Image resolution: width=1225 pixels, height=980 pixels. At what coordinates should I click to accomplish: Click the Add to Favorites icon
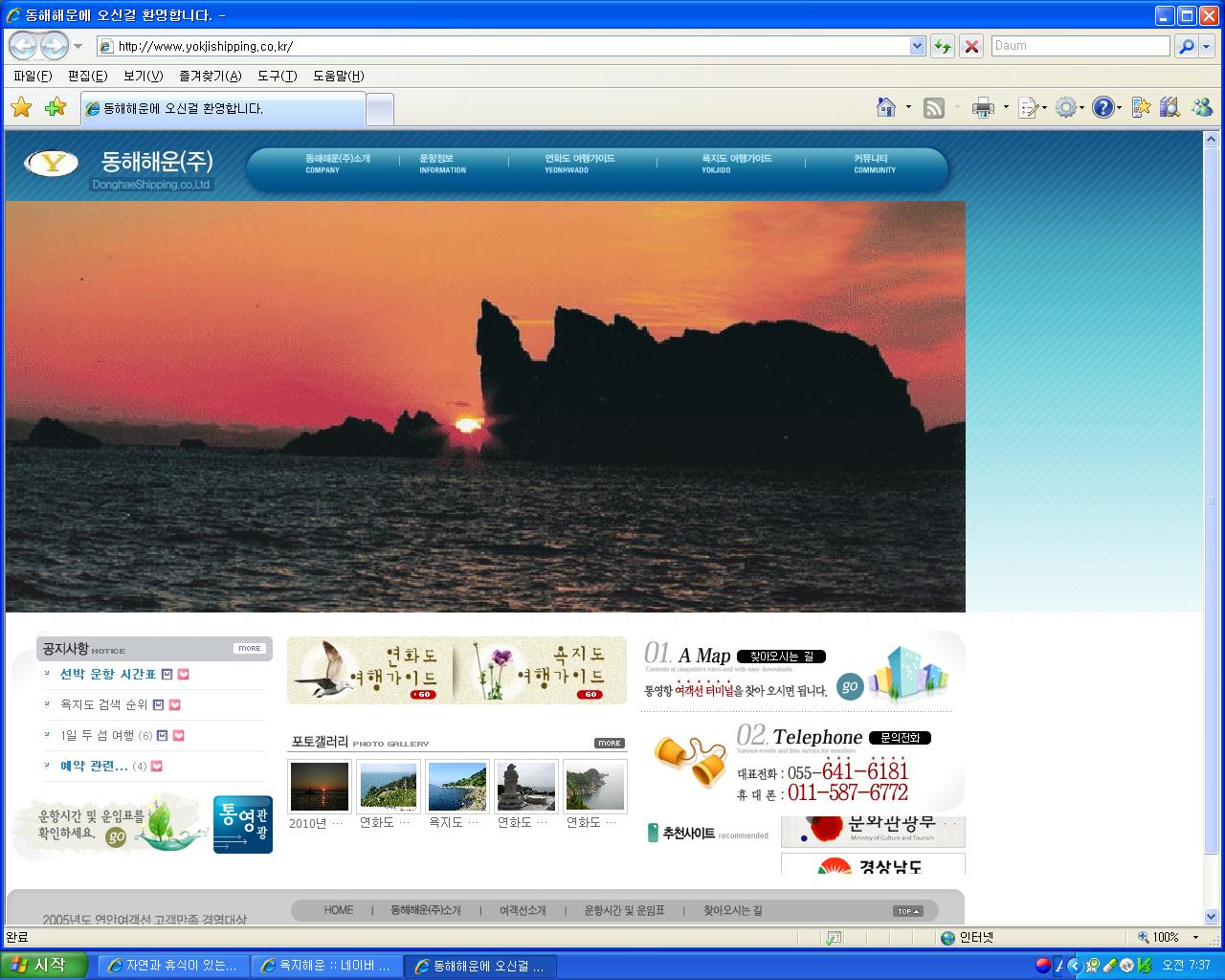click(56, 108)
